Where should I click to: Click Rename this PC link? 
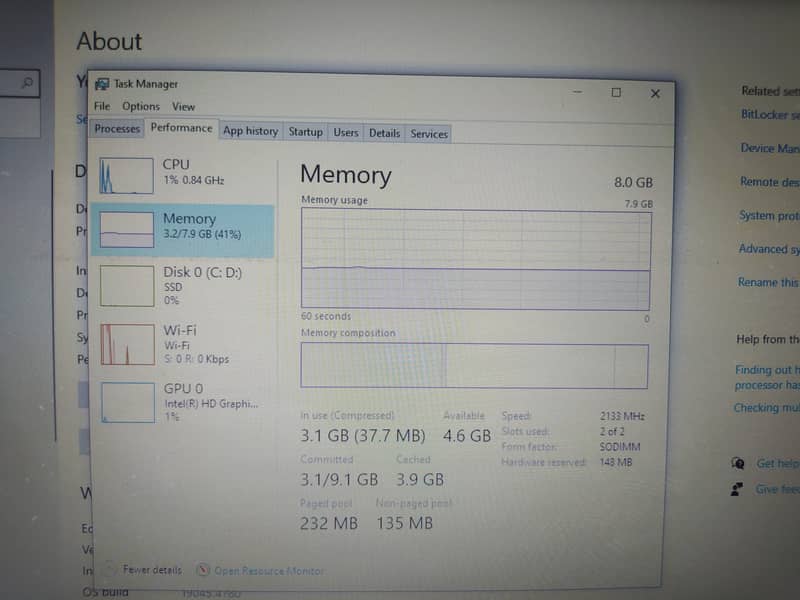[768, 282]
